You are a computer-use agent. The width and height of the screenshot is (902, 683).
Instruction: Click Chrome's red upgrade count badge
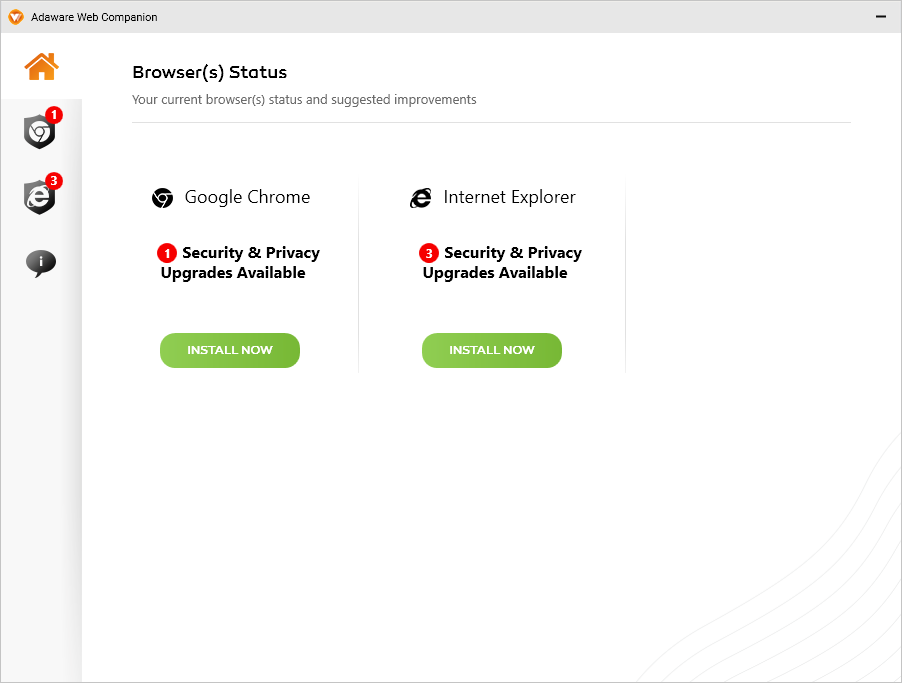click(167, 253)
